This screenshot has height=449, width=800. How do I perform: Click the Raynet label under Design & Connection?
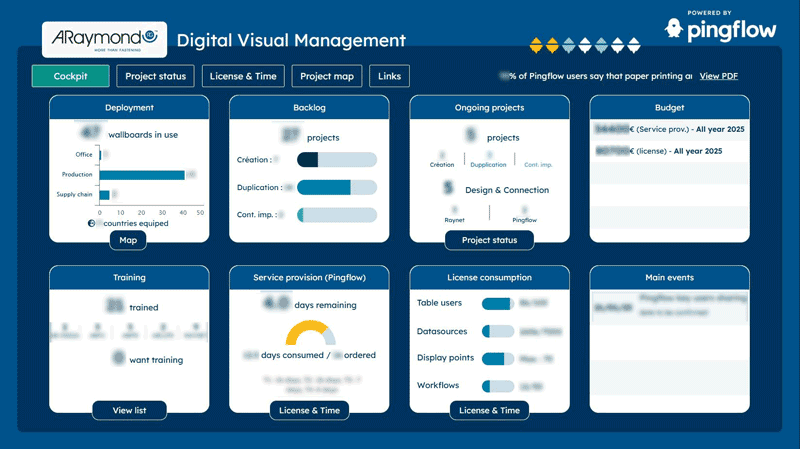tap(454, 220)
